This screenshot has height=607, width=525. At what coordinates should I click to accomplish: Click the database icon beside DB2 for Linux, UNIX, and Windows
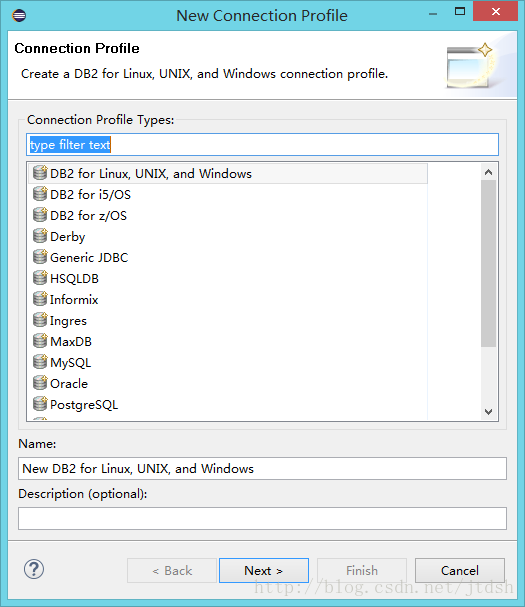(x=40, y=173)
